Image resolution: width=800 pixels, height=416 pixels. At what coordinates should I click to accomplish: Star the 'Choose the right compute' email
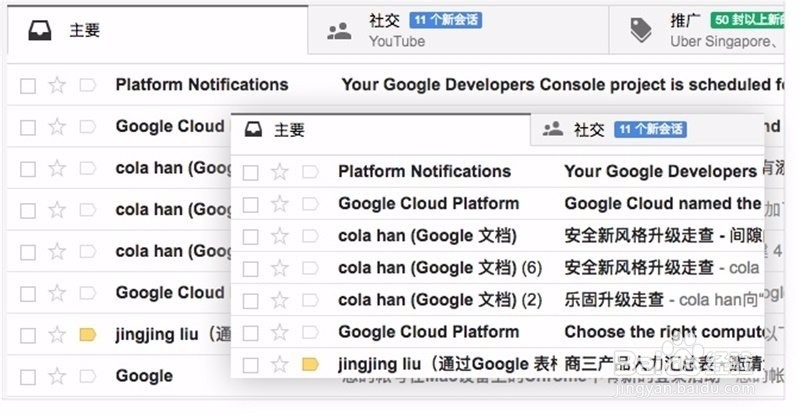click(280, 332)
